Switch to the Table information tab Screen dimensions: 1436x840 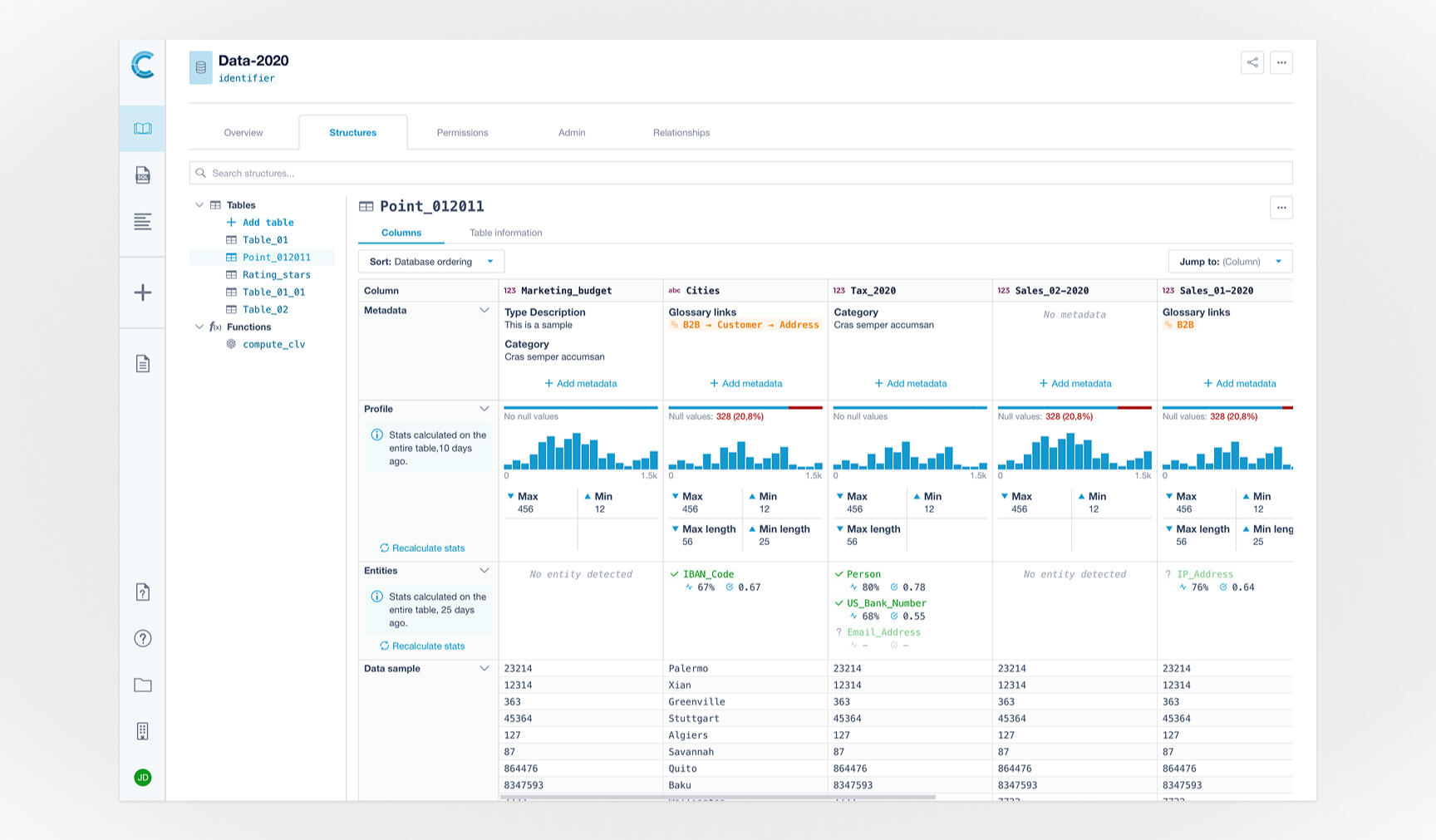click(x=505, y=233)
